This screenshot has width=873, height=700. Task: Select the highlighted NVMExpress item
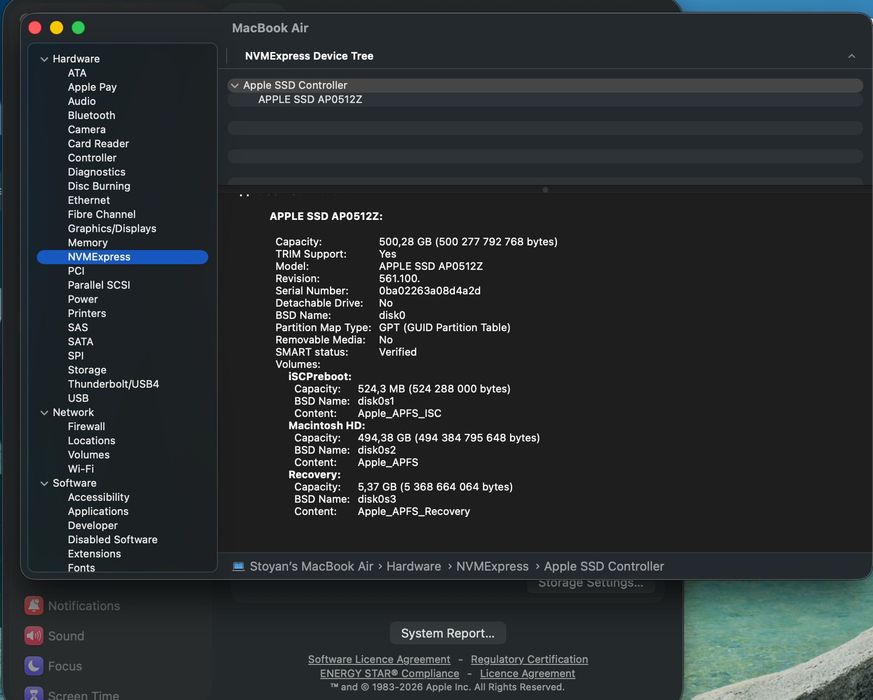[122, 257]
